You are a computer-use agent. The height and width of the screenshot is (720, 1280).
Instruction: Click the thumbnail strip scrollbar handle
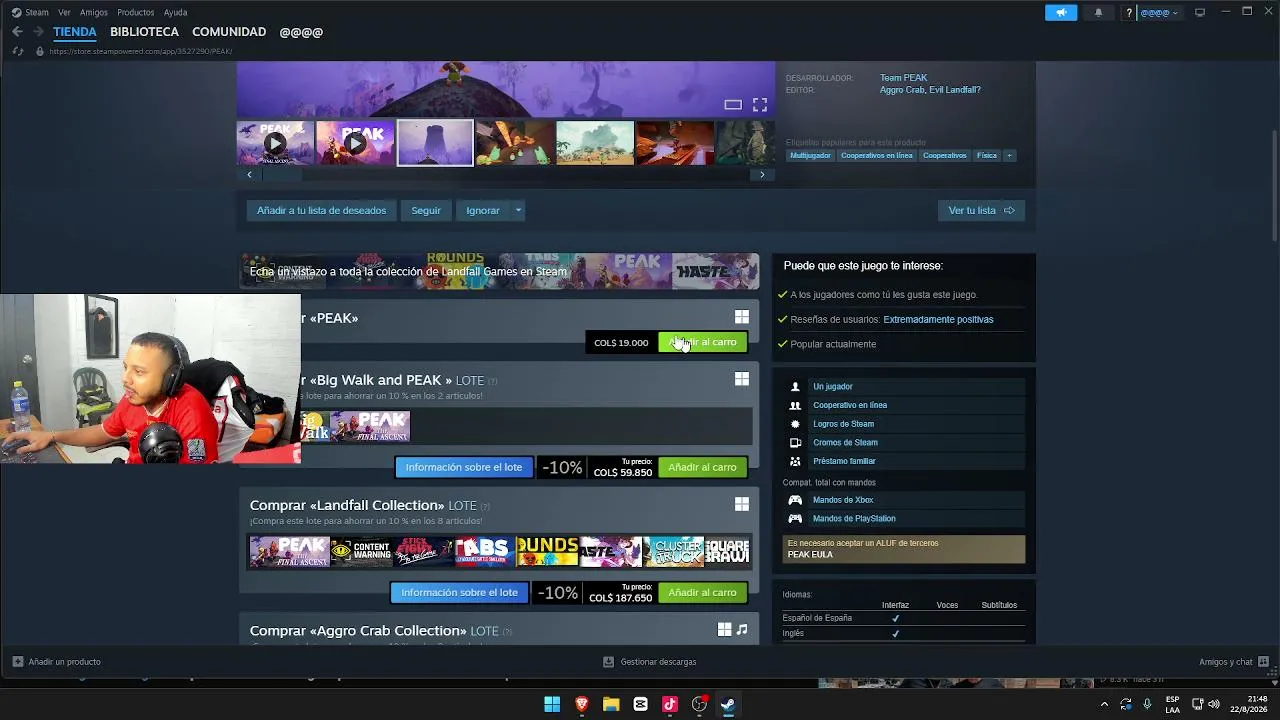[282, 174]
